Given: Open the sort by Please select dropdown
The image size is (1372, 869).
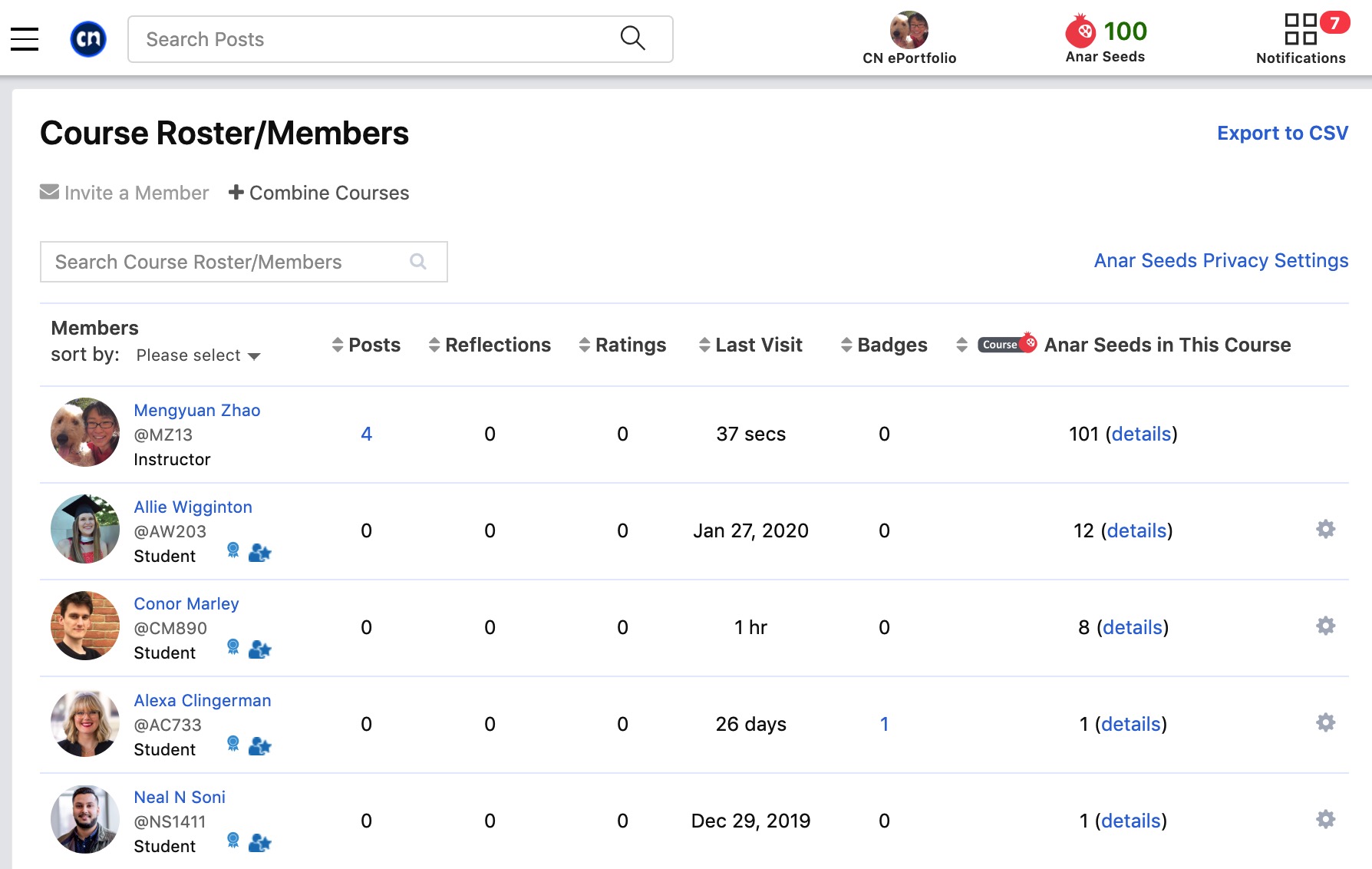Looking at the screenshot, I should coord(198,355).
